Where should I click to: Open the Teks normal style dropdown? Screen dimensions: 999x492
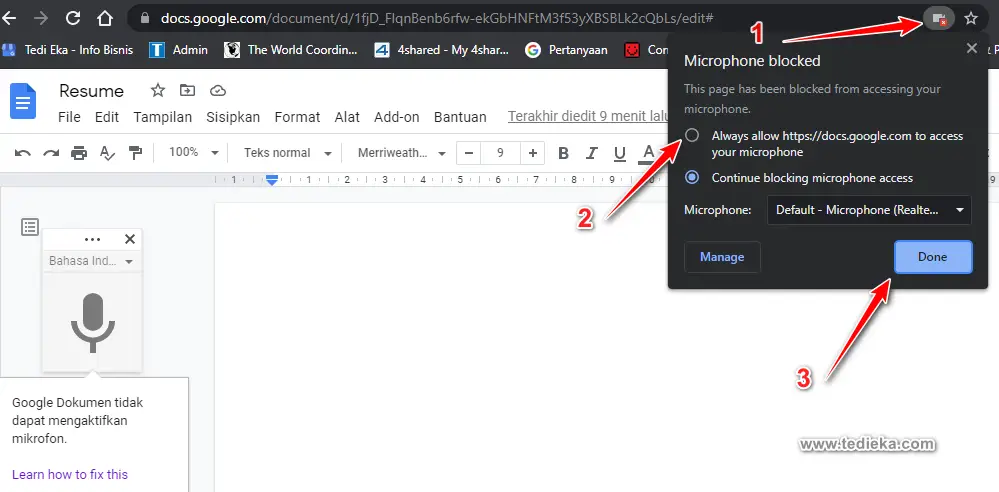pyautogui.click(x=288, y=153)
